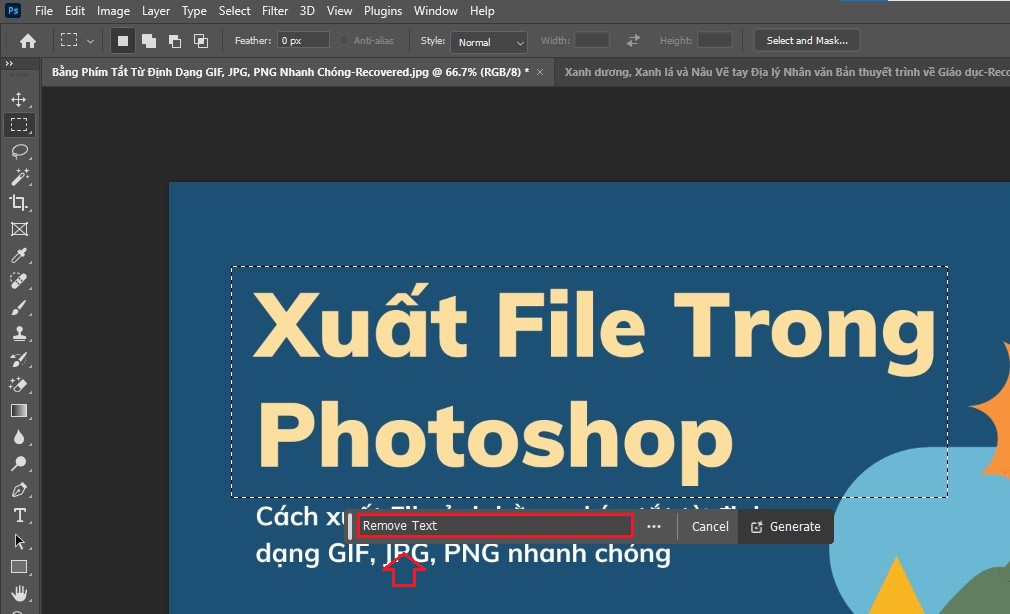Select the Lasso tool
1010x614 pixels.
[x=19, y=151]
